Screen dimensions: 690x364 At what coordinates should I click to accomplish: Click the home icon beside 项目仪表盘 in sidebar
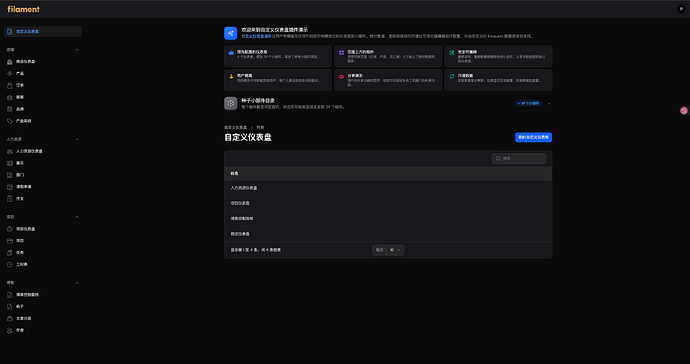[x=10, y=229]
